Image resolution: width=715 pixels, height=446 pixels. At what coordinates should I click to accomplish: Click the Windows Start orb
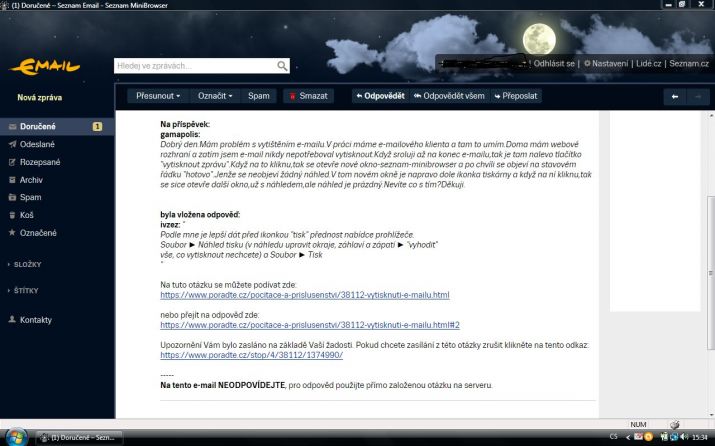(16, 437)
